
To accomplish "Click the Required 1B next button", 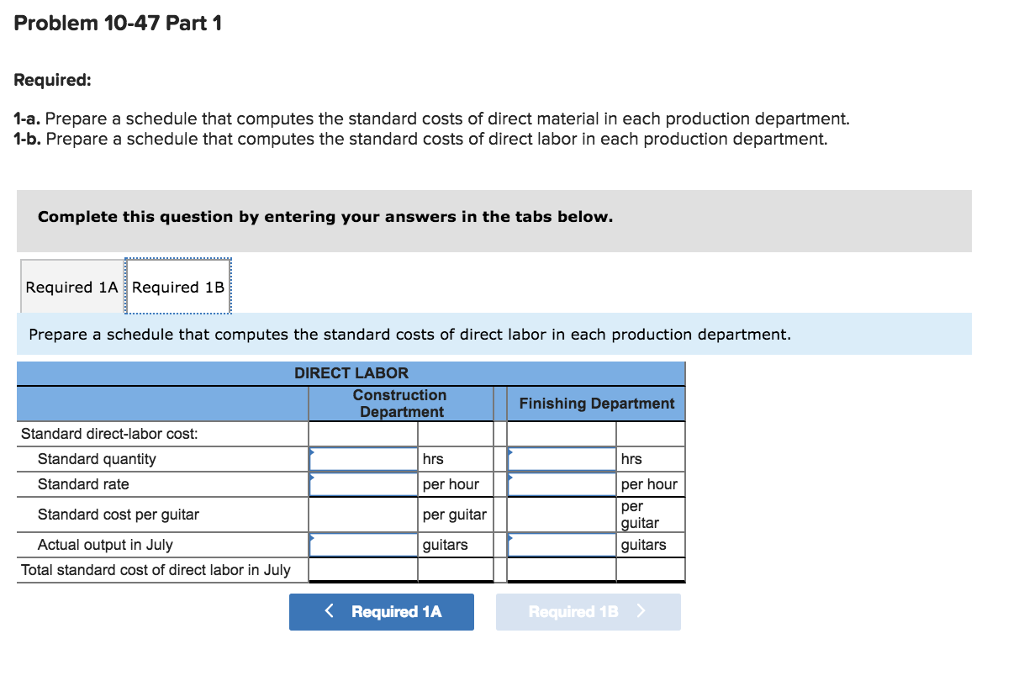I will [588, 612].
